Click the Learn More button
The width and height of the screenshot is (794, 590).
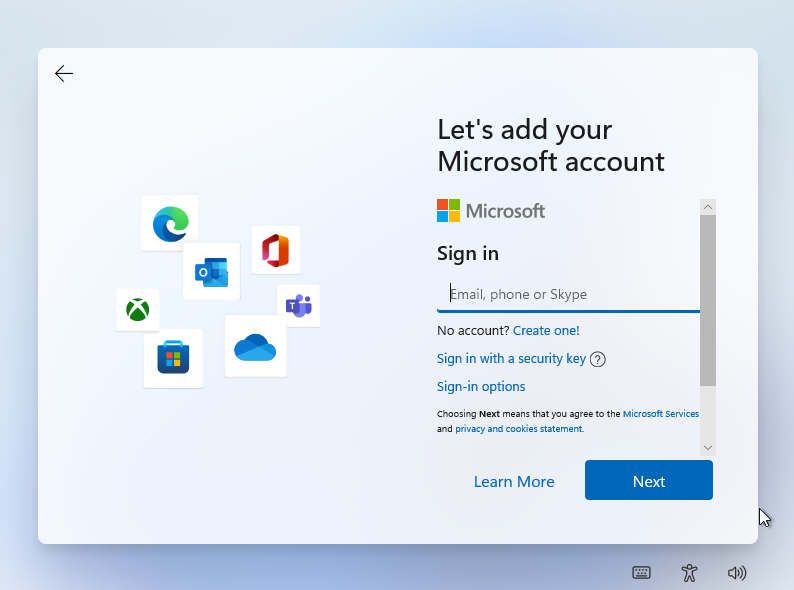[x=514, y=482]
